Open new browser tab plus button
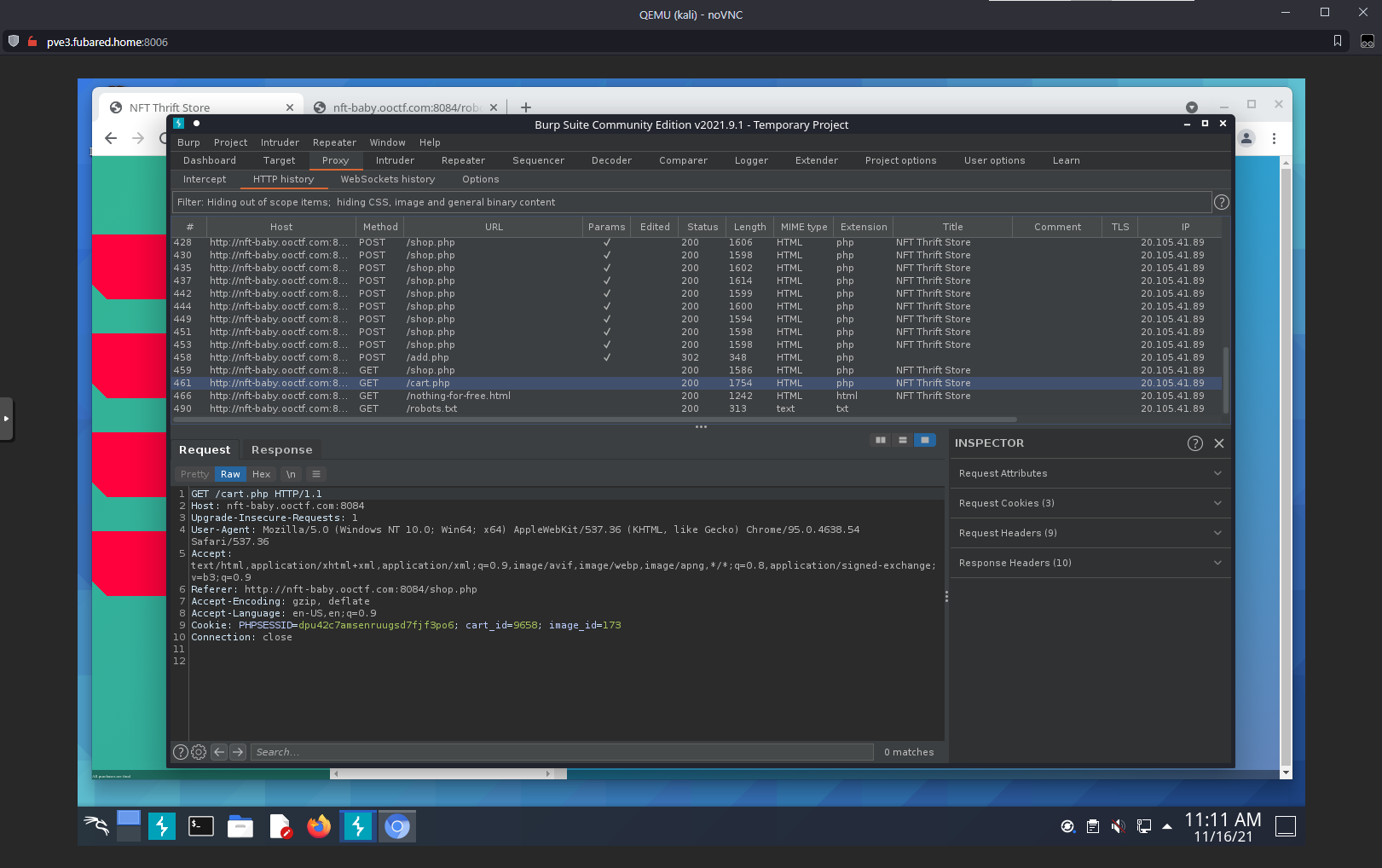The height and width of the screenshot is (868, 1382). [x=526, y=107]
